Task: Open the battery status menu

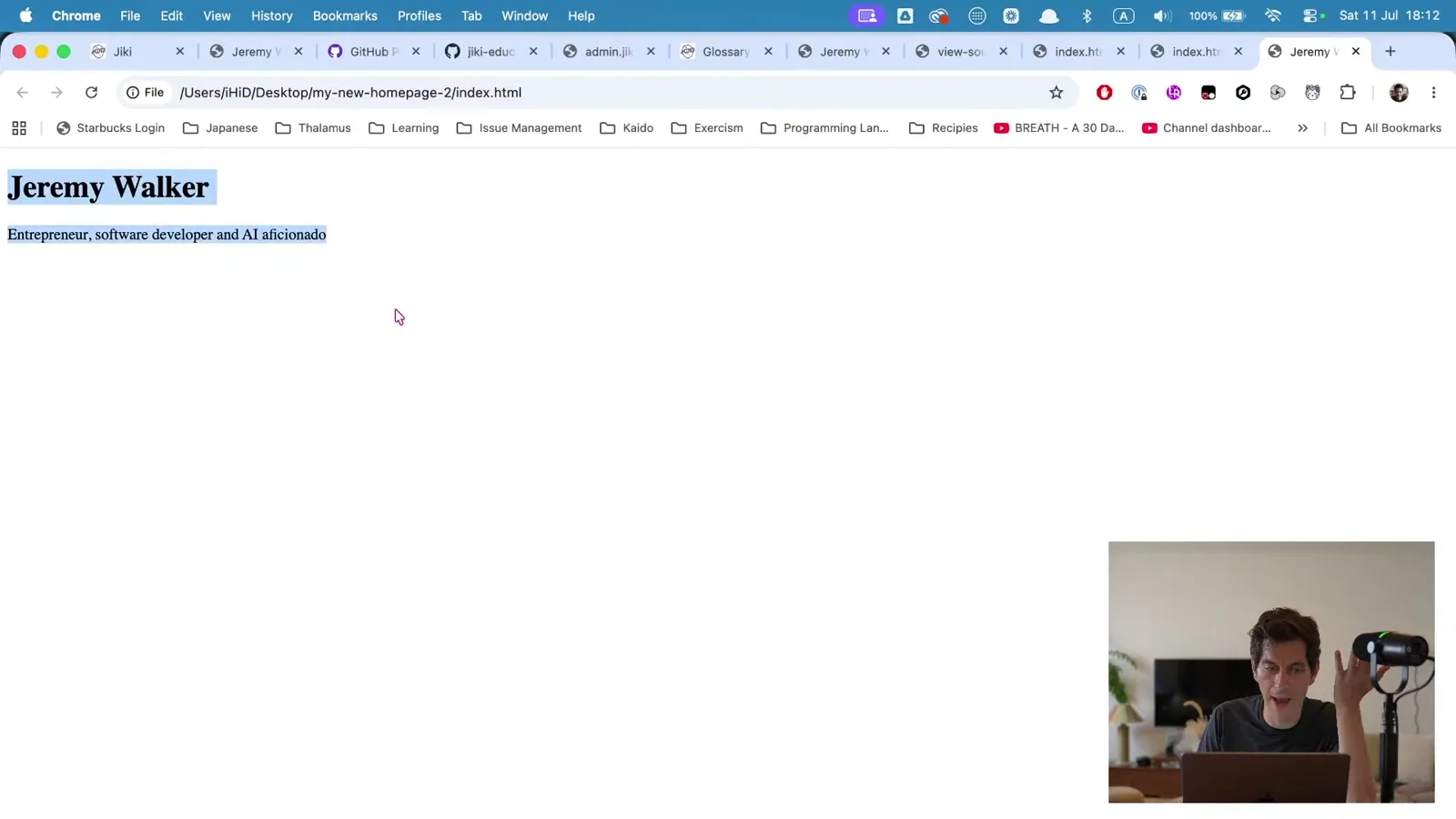Action: coord(1217,15)
